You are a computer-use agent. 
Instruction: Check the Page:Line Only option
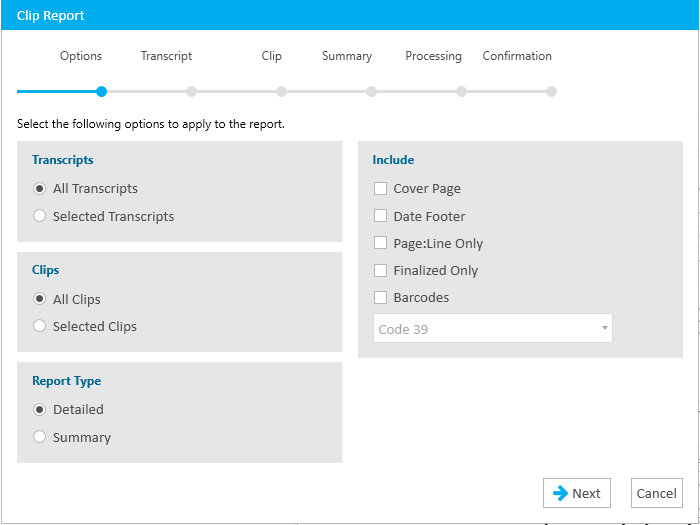pos(380,243)
